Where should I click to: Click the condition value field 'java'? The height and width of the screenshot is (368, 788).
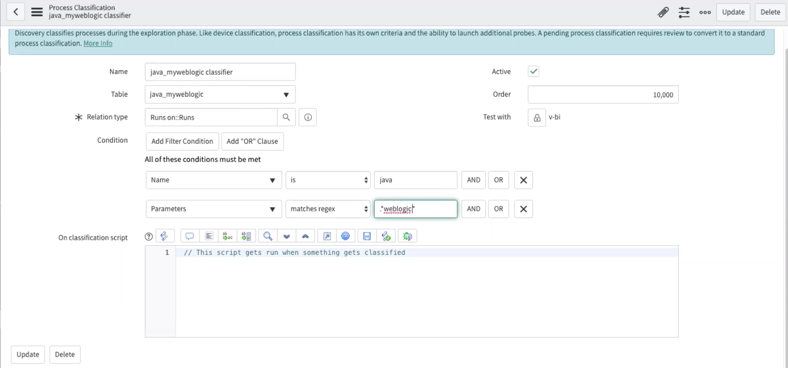416,180
